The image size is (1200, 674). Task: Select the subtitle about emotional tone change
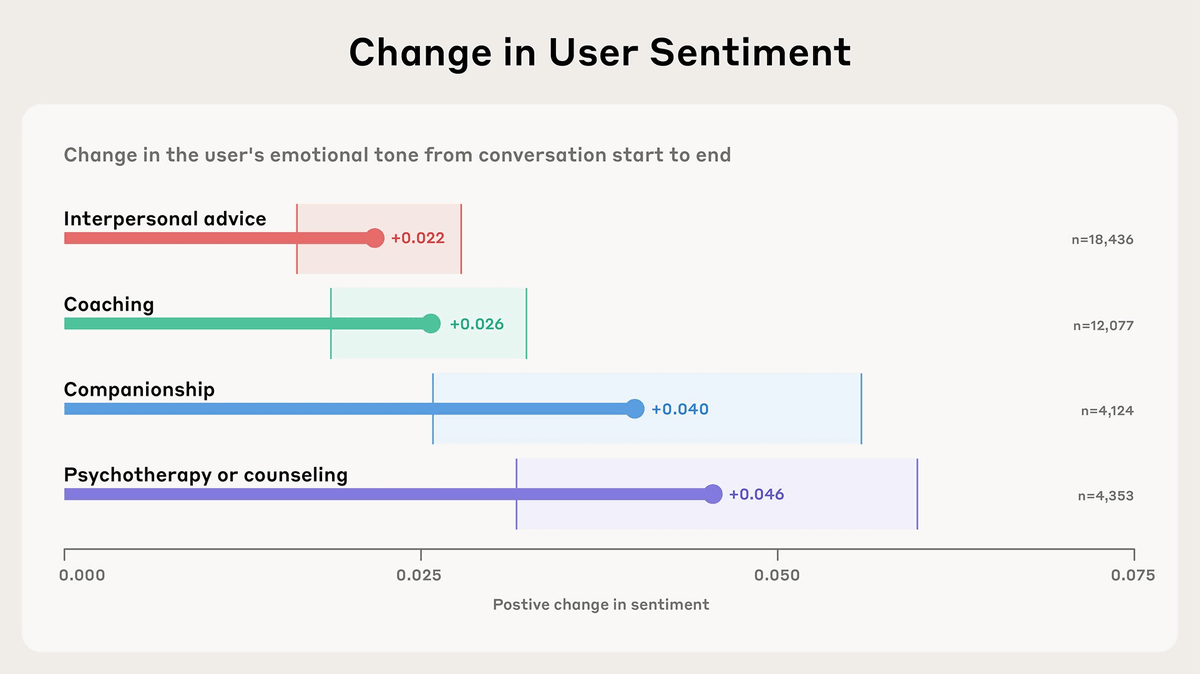pos(397,155)
